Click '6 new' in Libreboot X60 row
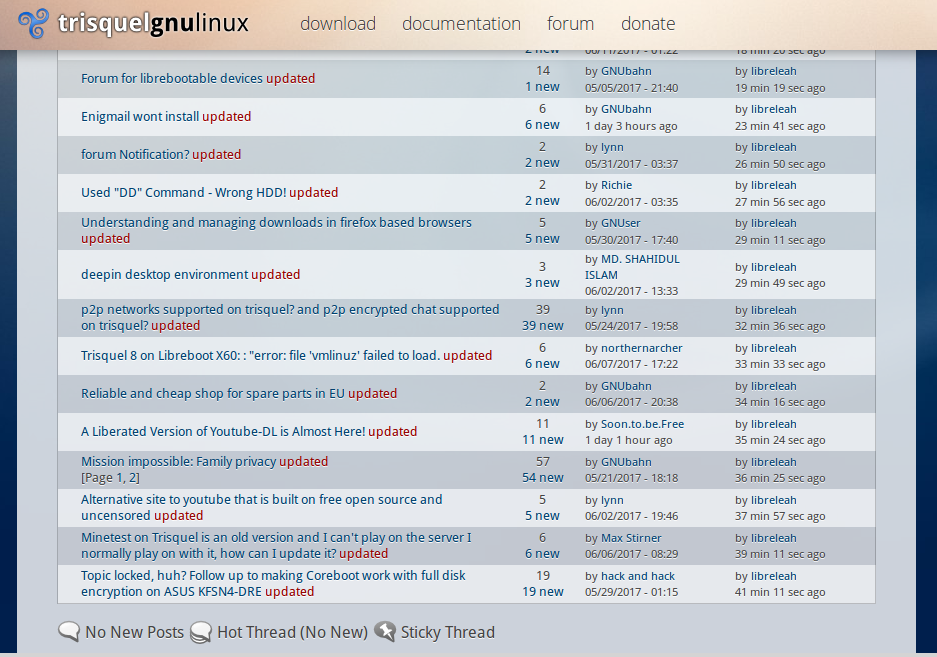937x657 pixels. 543,364
